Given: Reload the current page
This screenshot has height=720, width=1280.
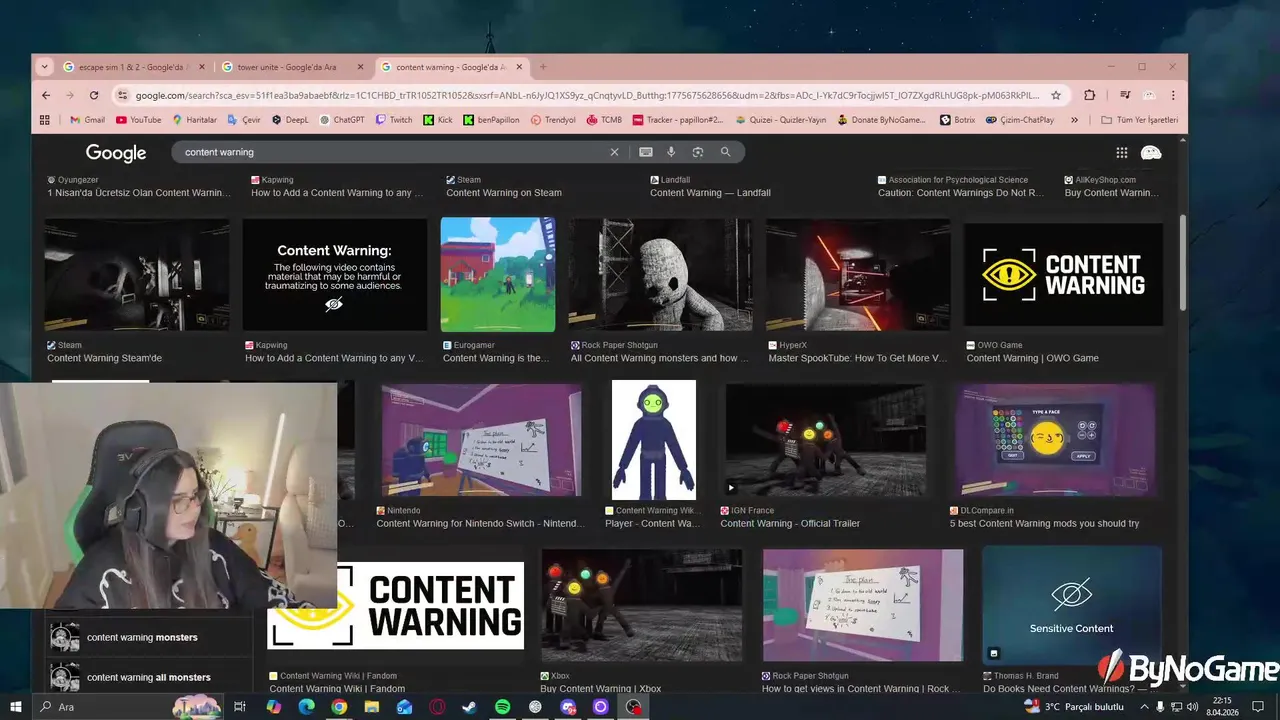Looking at the screenshot, I should coord(94,95).
